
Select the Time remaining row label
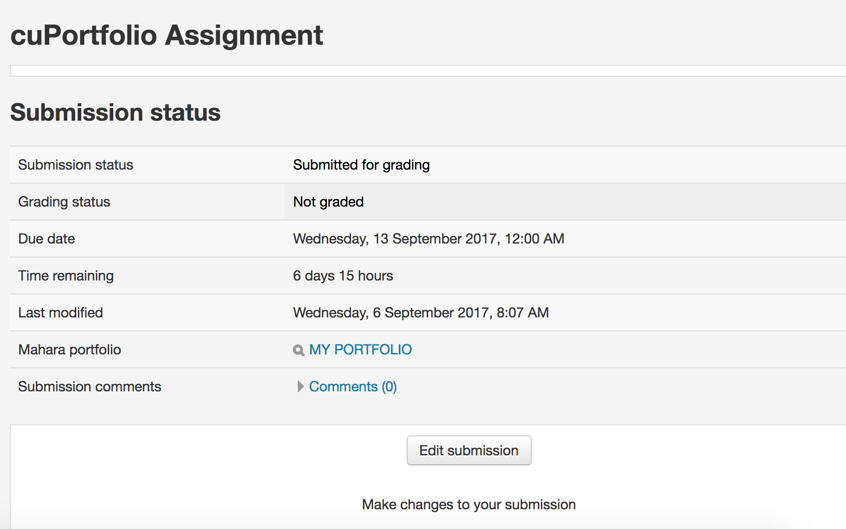point(66,276)
